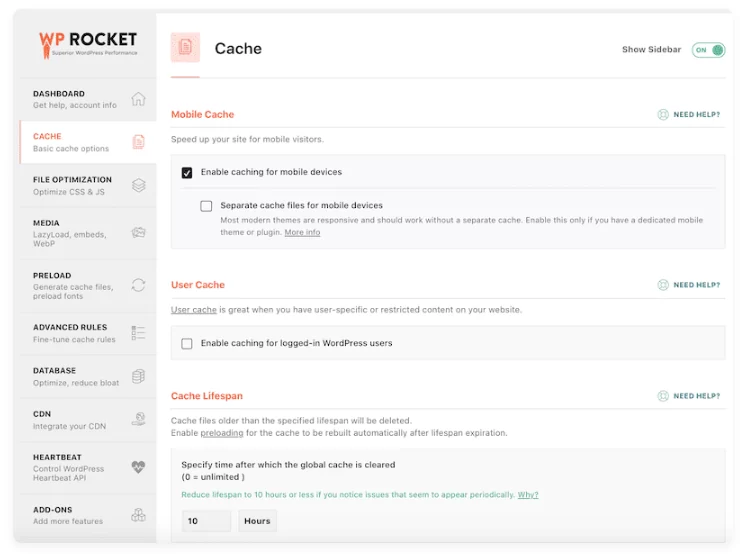747x554 pixels.
Task: Uncheck Enable caching for mobile devices
Action: 187,172
